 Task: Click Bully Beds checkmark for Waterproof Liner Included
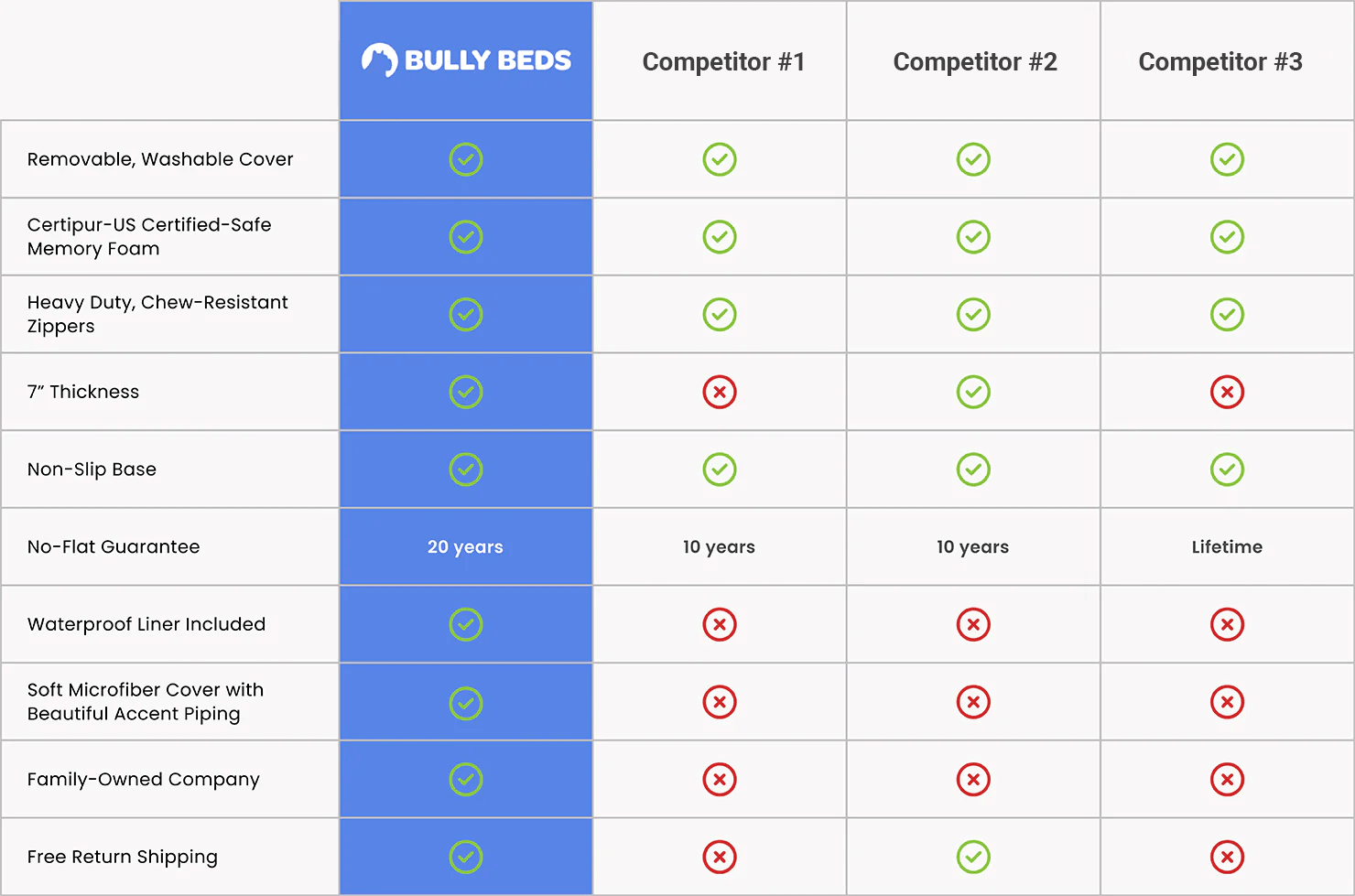coord(466,624)
